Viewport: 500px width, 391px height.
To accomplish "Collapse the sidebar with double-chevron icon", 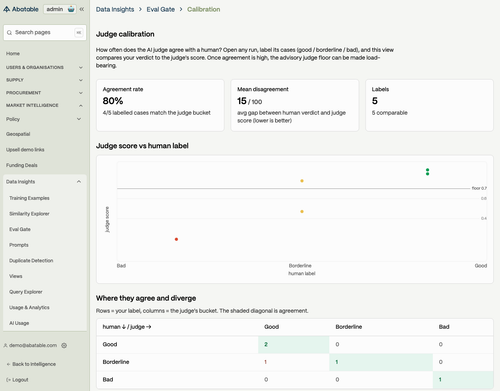I will coord(82,9).
